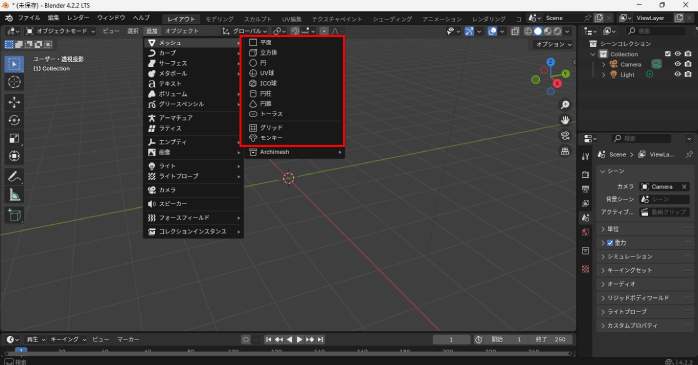698x365 pixels.
Task: Open the キーイング popover in timeline
Action: 68,340
